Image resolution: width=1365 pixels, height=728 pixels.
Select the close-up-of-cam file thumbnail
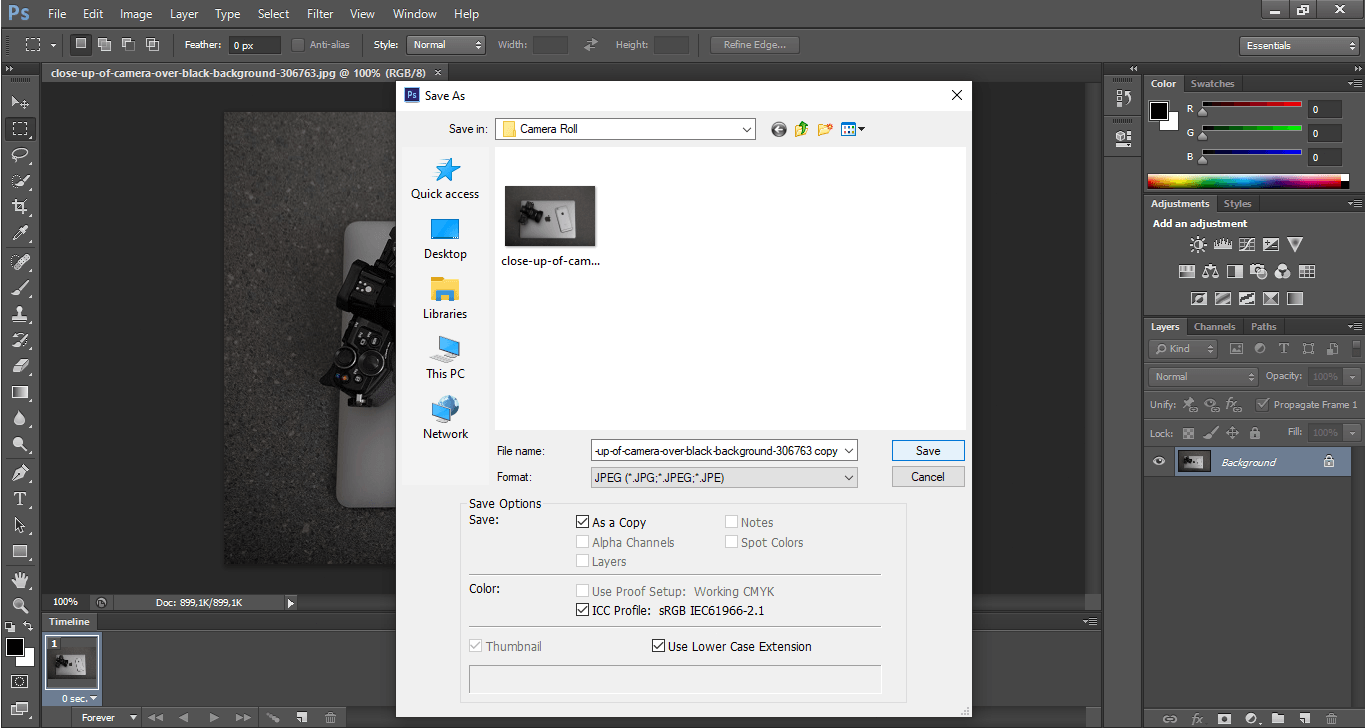[550, 215]
